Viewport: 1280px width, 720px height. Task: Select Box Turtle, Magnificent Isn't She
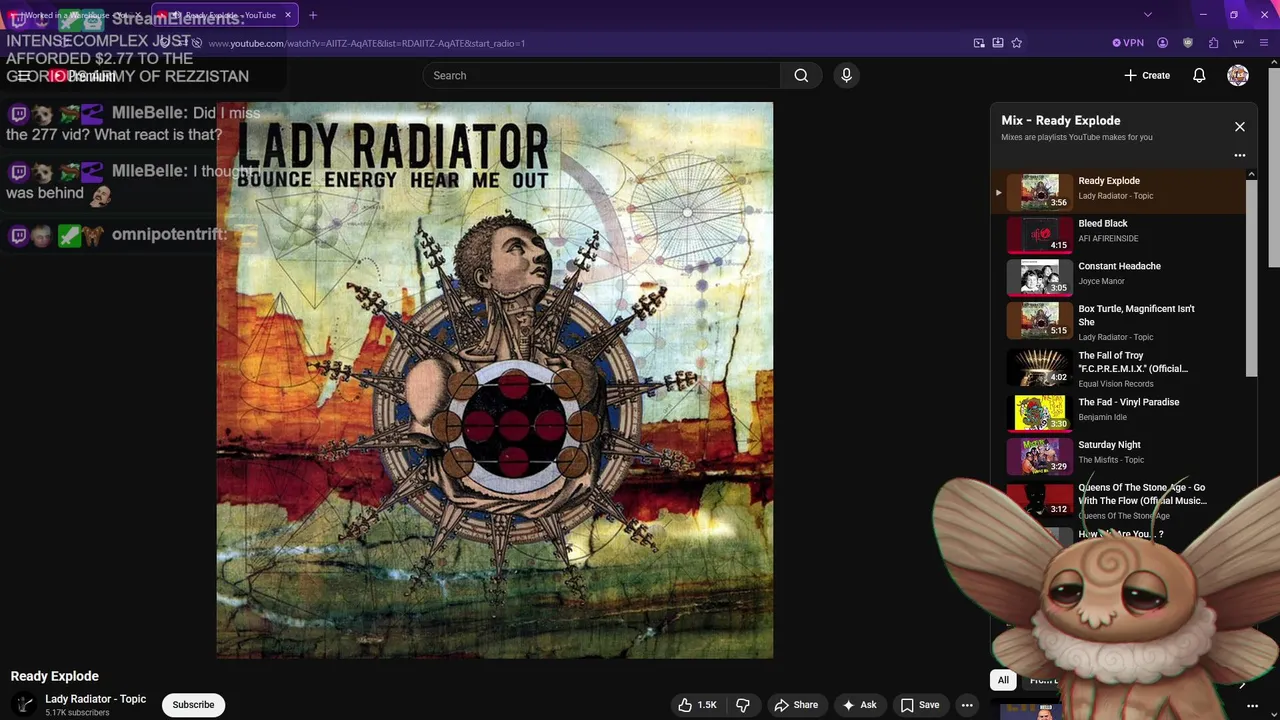pos(1118,321)
